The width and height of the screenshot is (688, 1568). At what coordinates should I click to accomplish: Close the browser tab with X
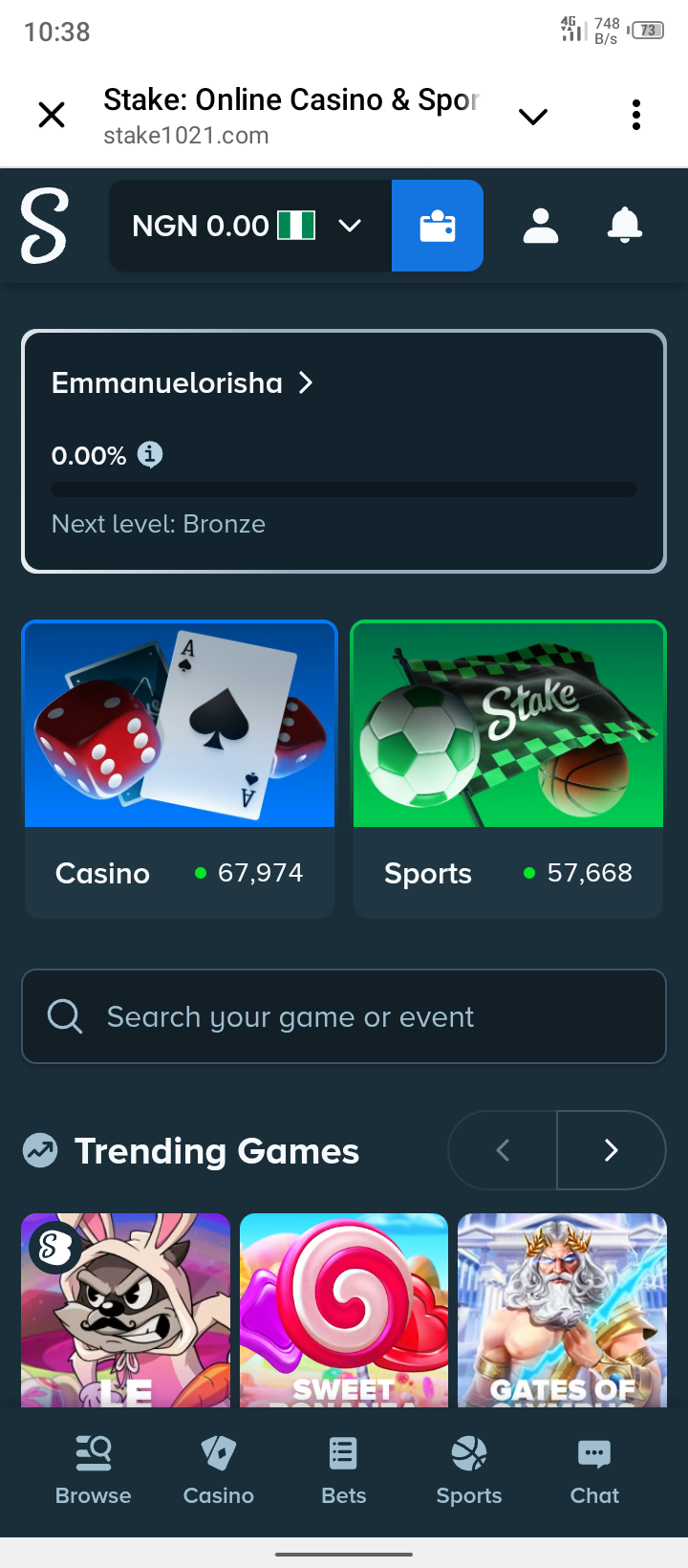pyautogui.click(x=52, y=116)
